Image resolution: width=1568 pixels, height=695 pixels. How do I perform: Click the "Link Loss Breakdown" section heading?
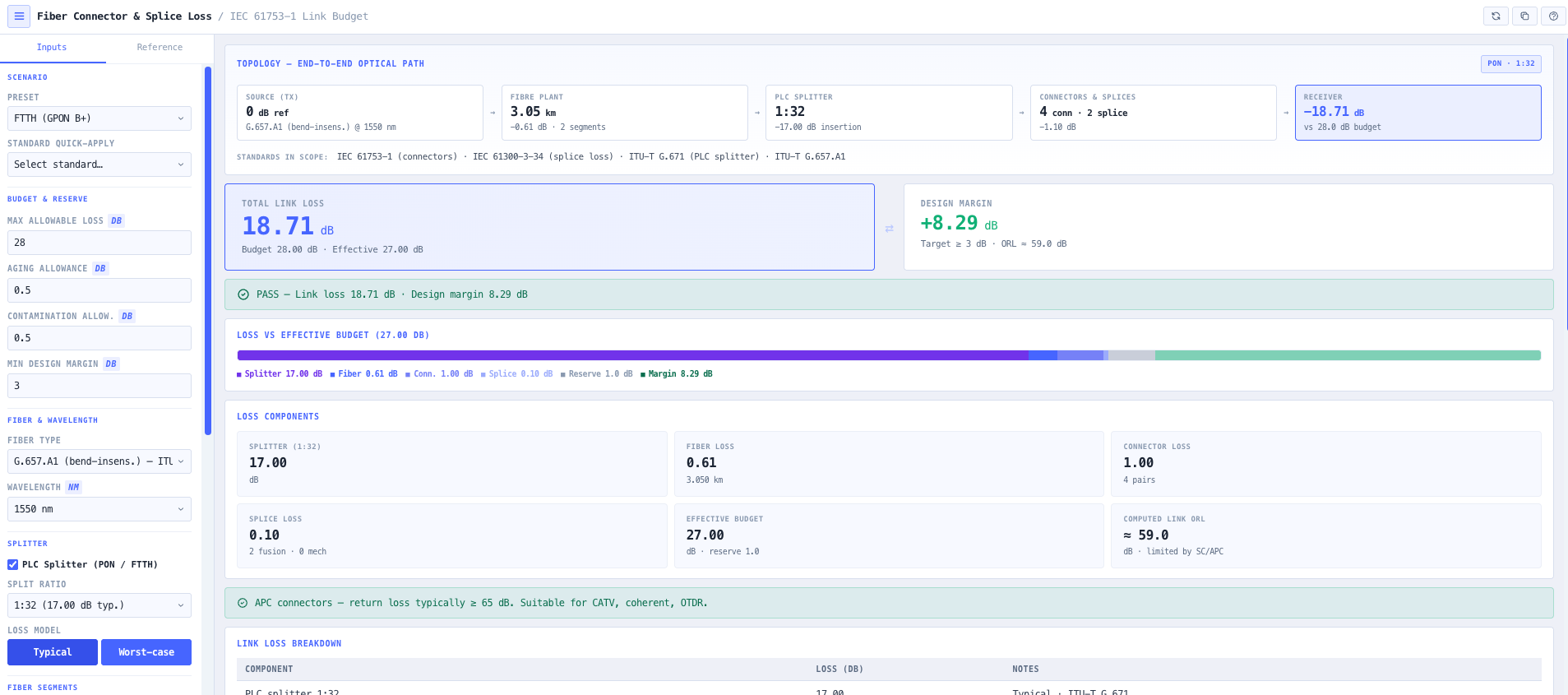coord(289,644)
